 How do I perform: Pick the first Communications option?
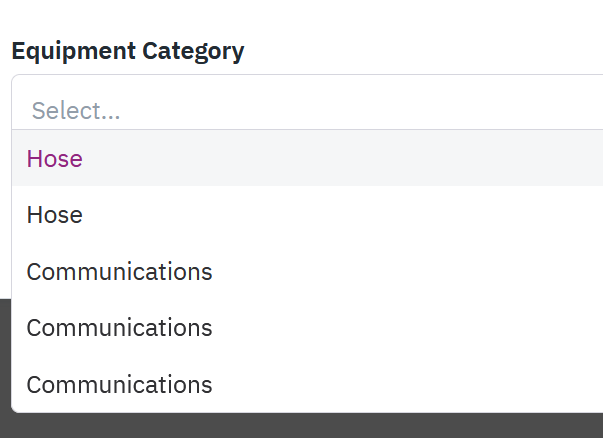pos(119,272)
